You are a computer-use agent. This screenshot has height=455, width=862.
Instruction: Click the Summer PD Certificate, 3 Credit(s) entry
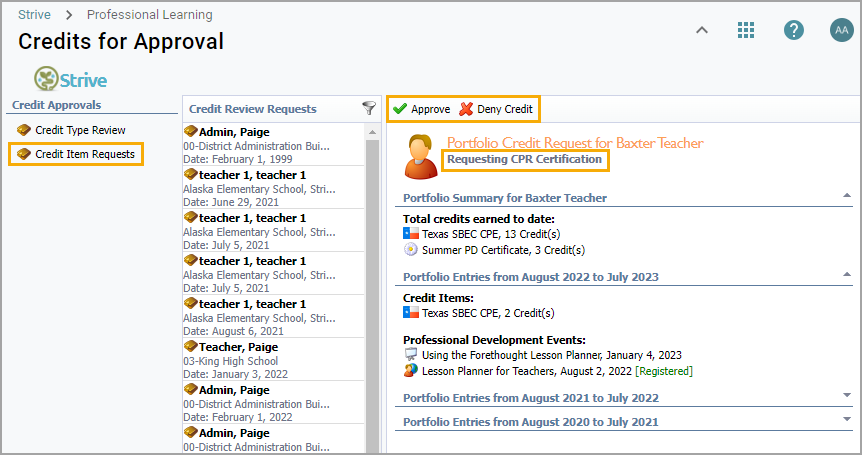click(503, 250)
